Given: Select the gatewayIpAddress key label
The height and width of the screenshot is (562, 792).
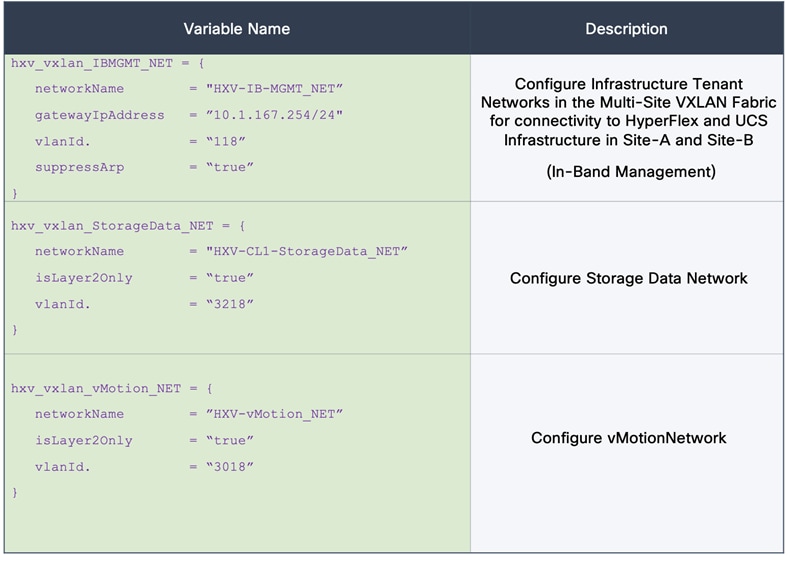Looking at the screenshot, I should pyautogui.click(x=99, y=115).
